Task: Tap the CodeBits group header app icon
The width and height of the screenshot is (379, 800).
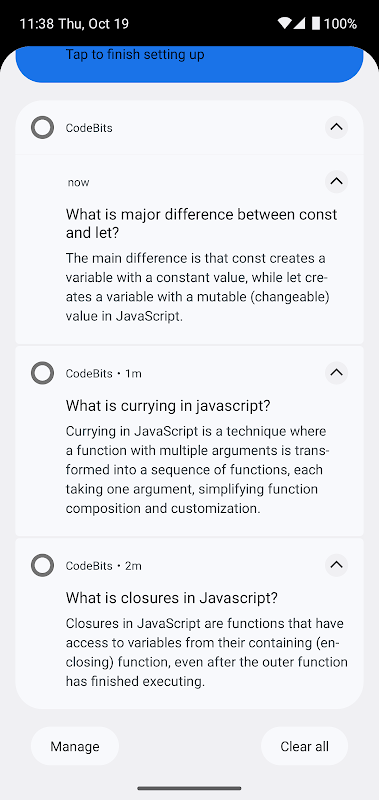Action: (42, 128)
